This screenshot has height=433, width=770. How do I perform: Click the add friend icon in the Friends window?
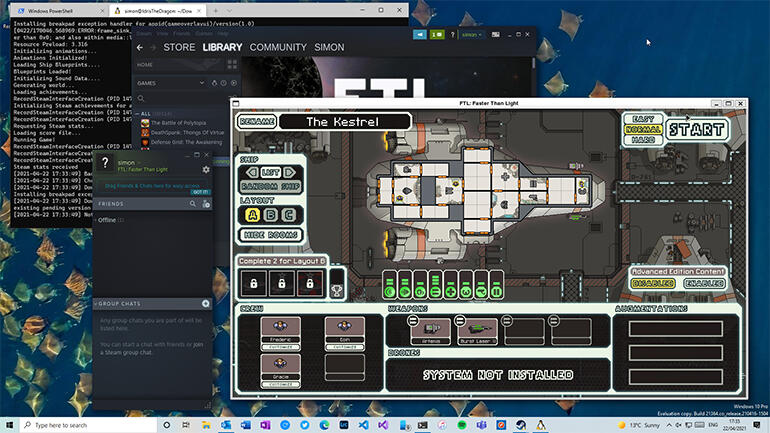206,203
